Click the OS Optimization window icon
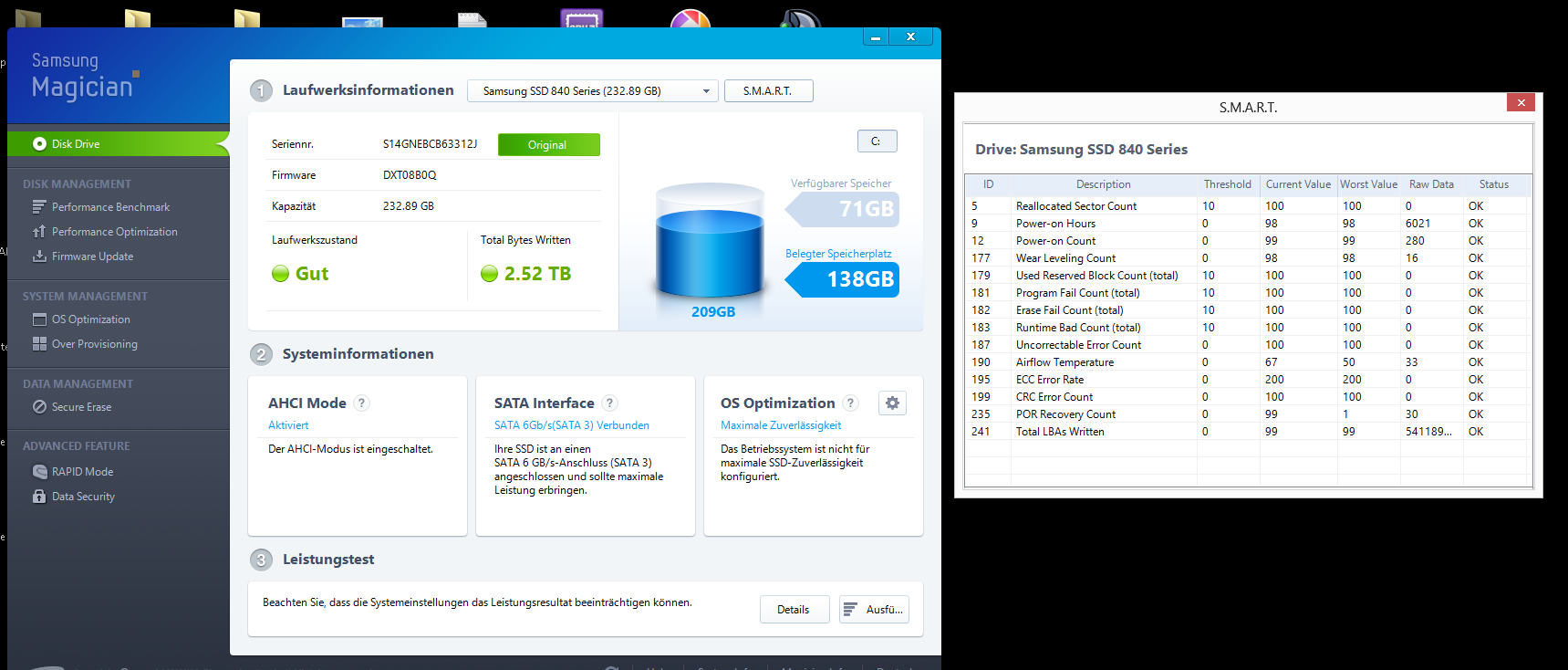The image size is (1568, 670). 39,319
